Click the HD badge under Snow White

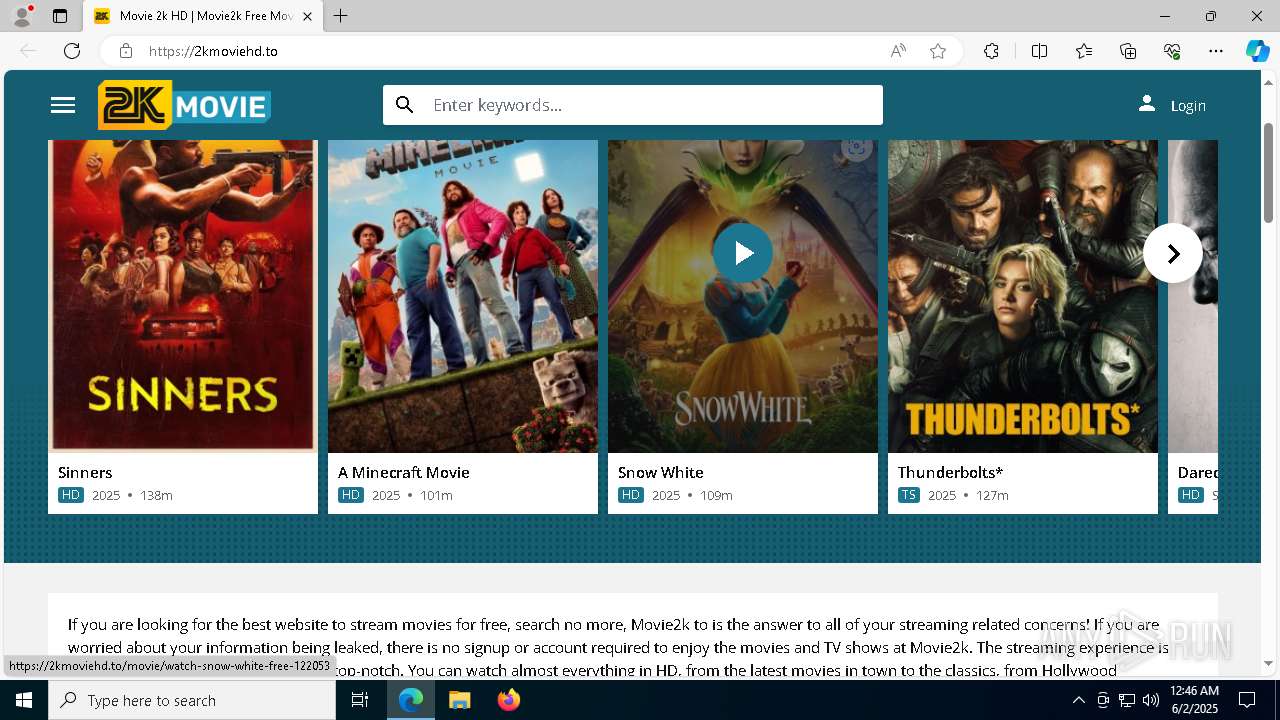point(631,495)
